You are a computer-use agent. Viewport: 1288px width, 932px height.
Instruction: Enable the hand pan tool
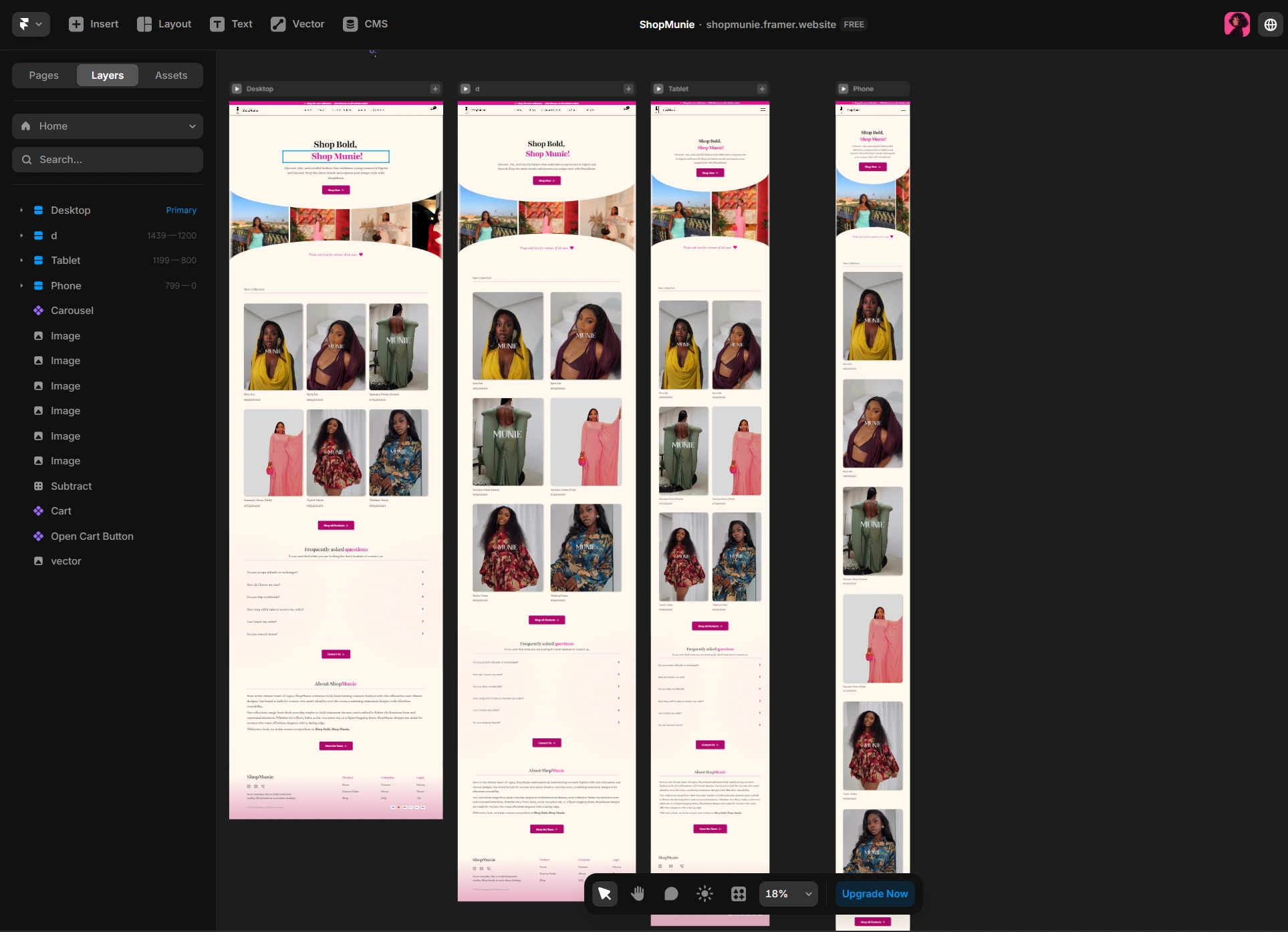pos(638,893)
